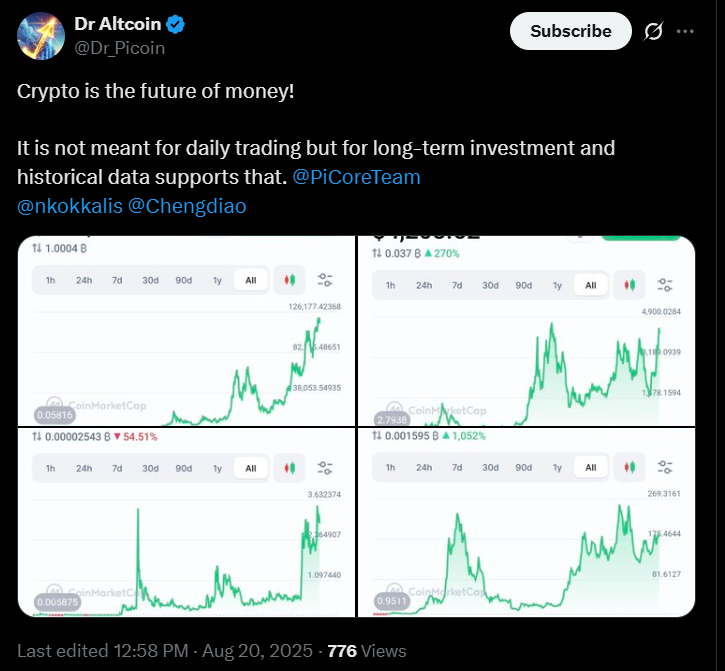Click the Subscribe button

tap(571, 31)
